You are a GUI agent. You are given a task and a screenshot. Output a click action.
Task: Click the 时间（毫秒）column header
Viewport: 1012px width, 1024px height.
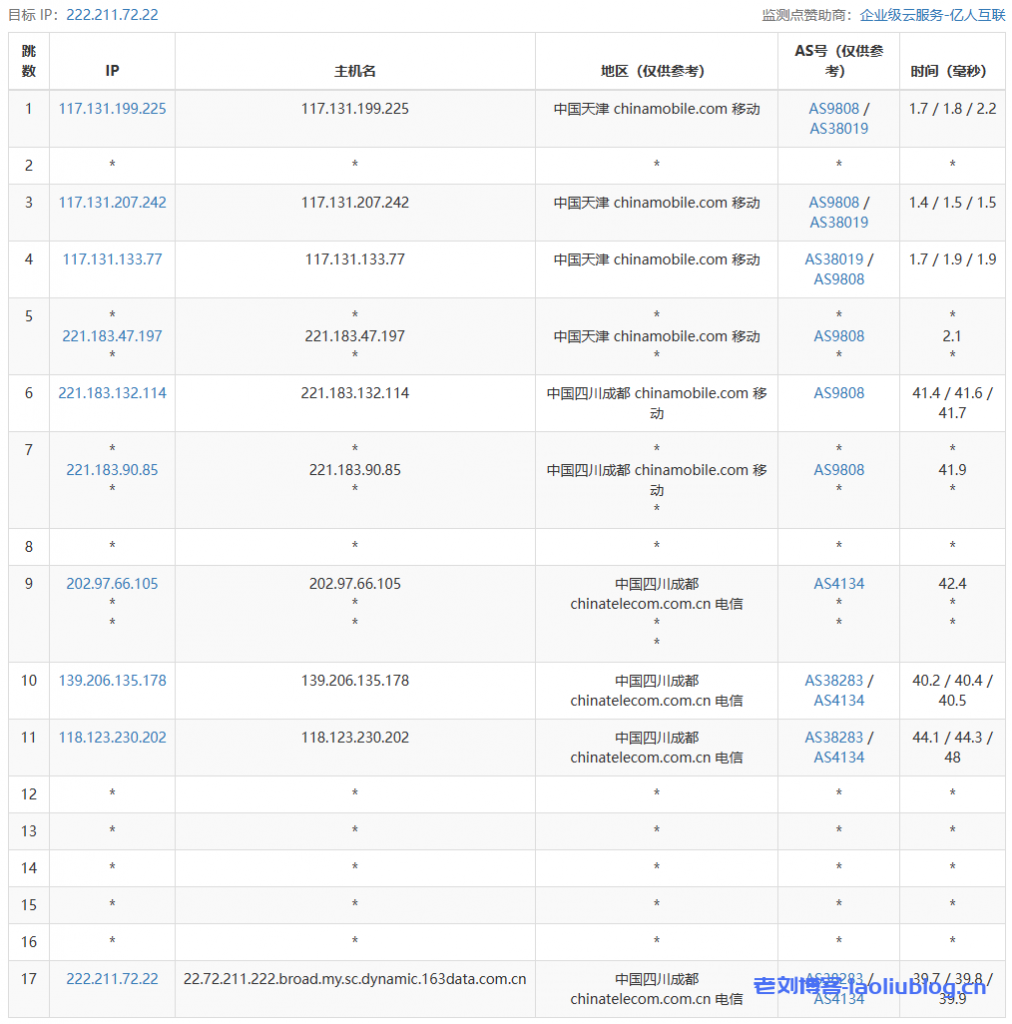point(951,71)
